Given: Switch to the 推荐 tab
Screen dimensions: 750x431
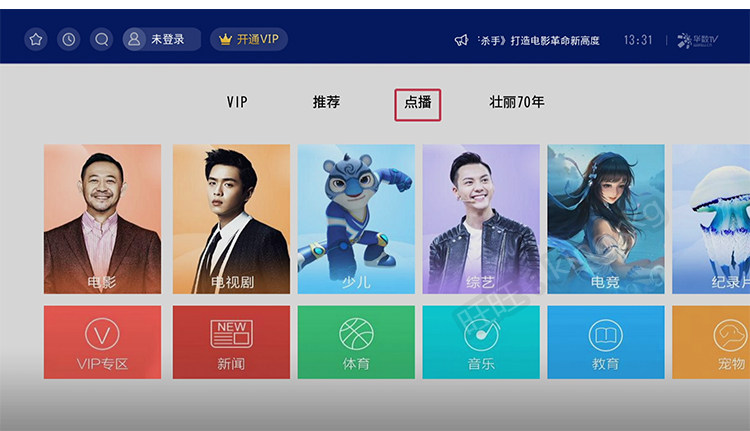Looking at the screenshot, I should pyautogui.click(x=326, y=102).
